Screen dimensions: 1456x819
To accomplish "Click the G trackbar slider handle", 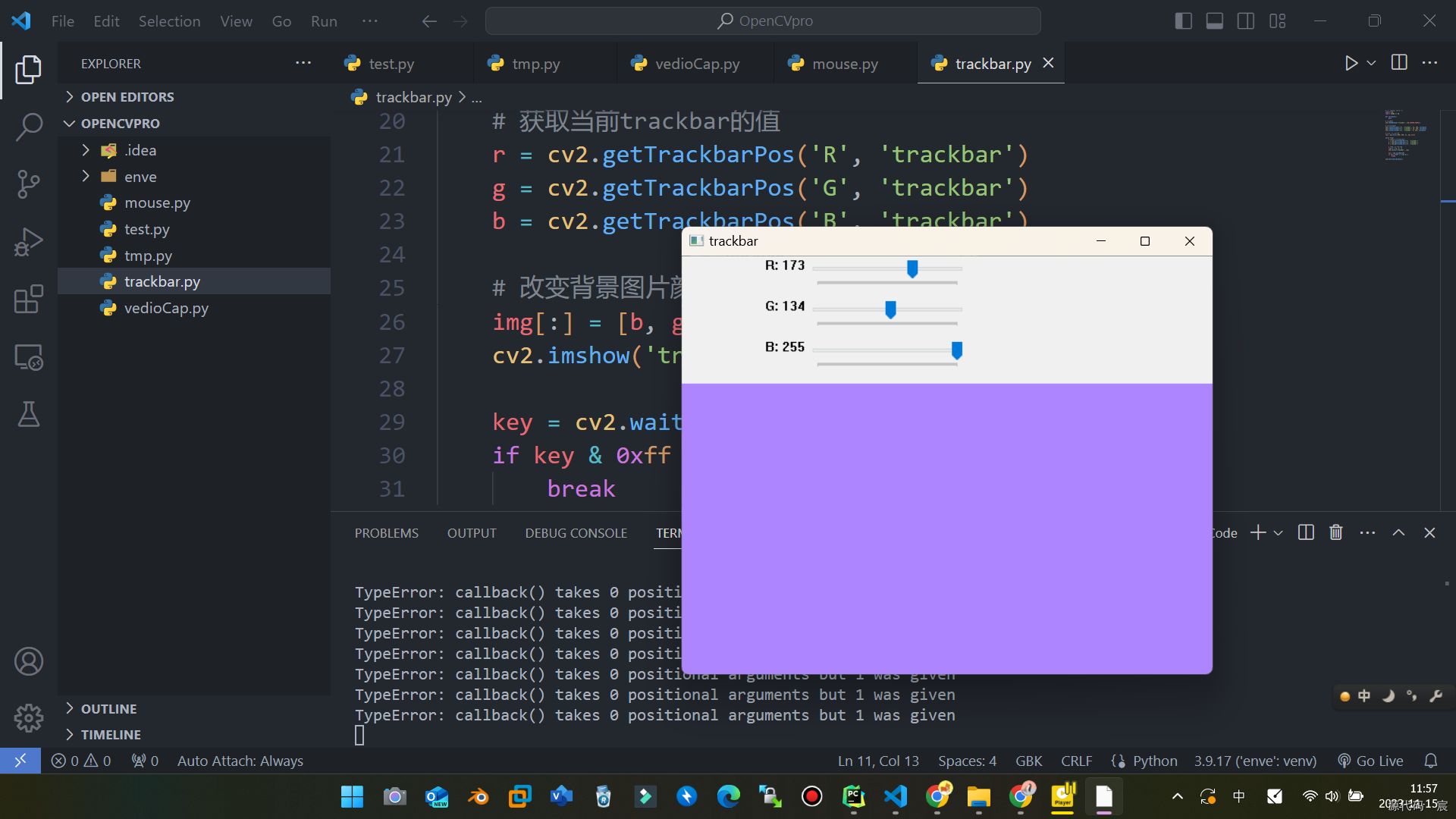I will coord(890,309).
